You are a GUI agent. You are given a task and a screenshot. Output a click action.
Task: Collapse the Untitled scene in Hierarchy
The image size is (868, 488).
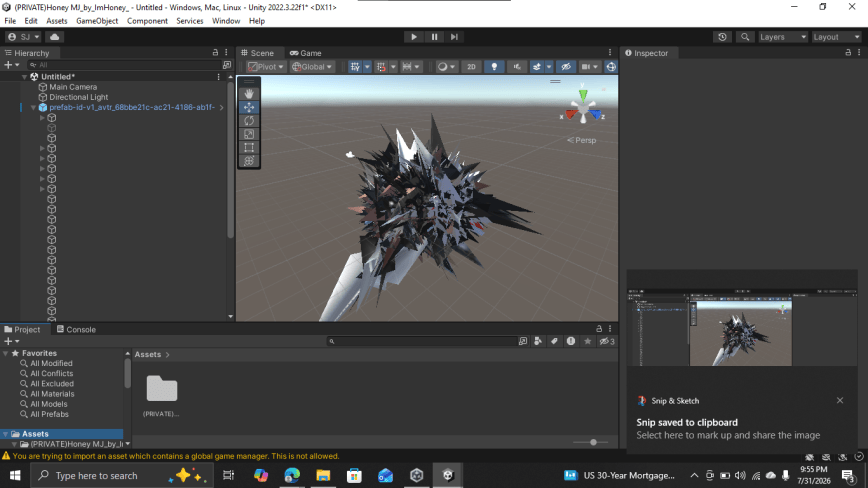[x=24, y=77]
